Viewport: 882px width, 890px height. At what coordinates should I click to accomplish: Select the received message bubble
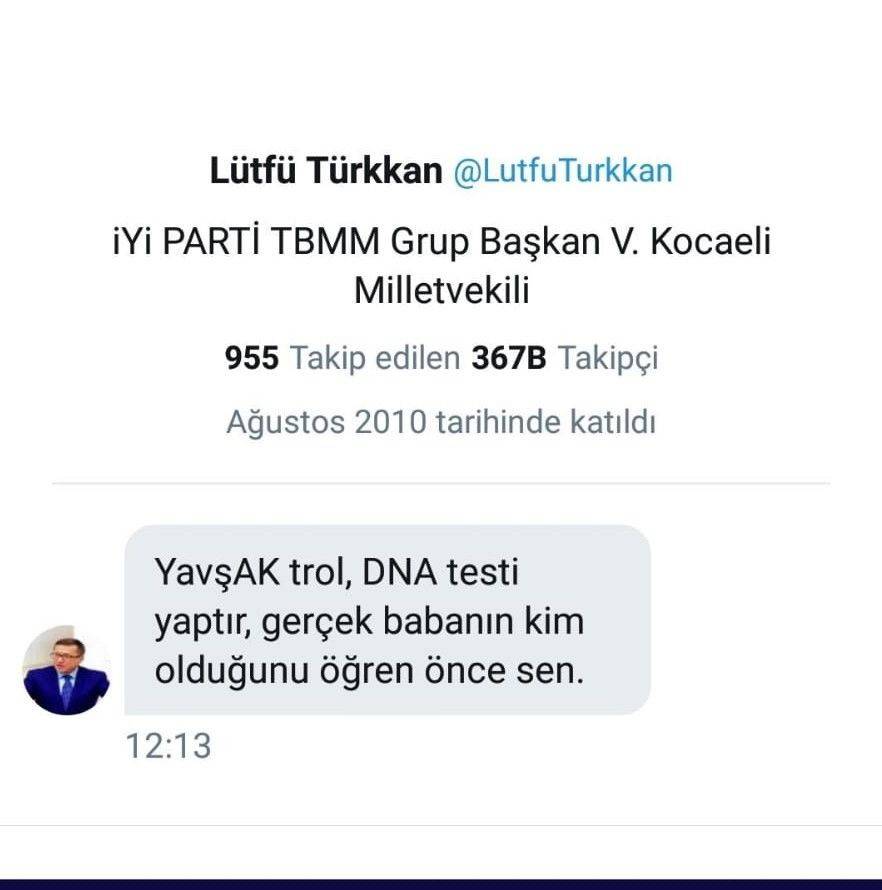pos(387,620)
